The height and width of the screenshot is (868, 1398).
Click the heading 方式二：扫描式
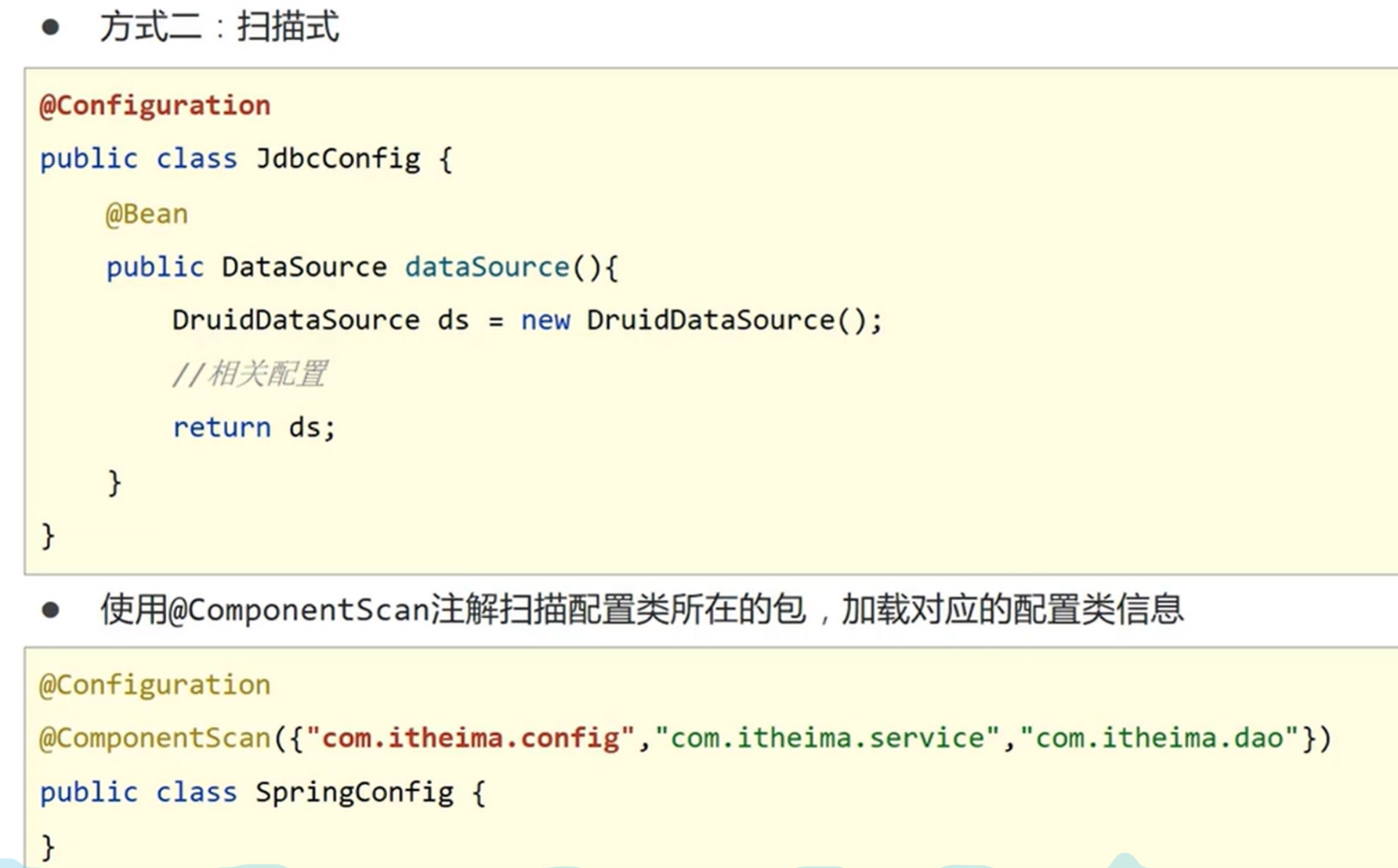(219, 27)
